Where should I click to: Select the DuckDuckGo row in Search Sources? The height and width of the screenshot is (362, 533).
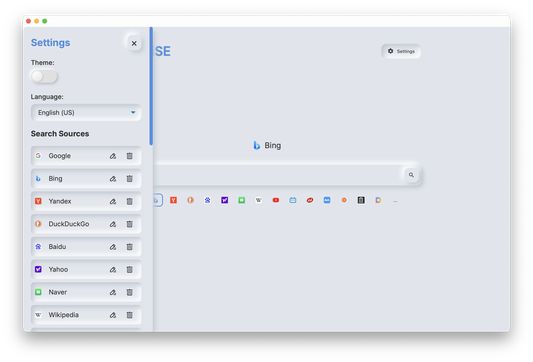click(x=86, y=224)
